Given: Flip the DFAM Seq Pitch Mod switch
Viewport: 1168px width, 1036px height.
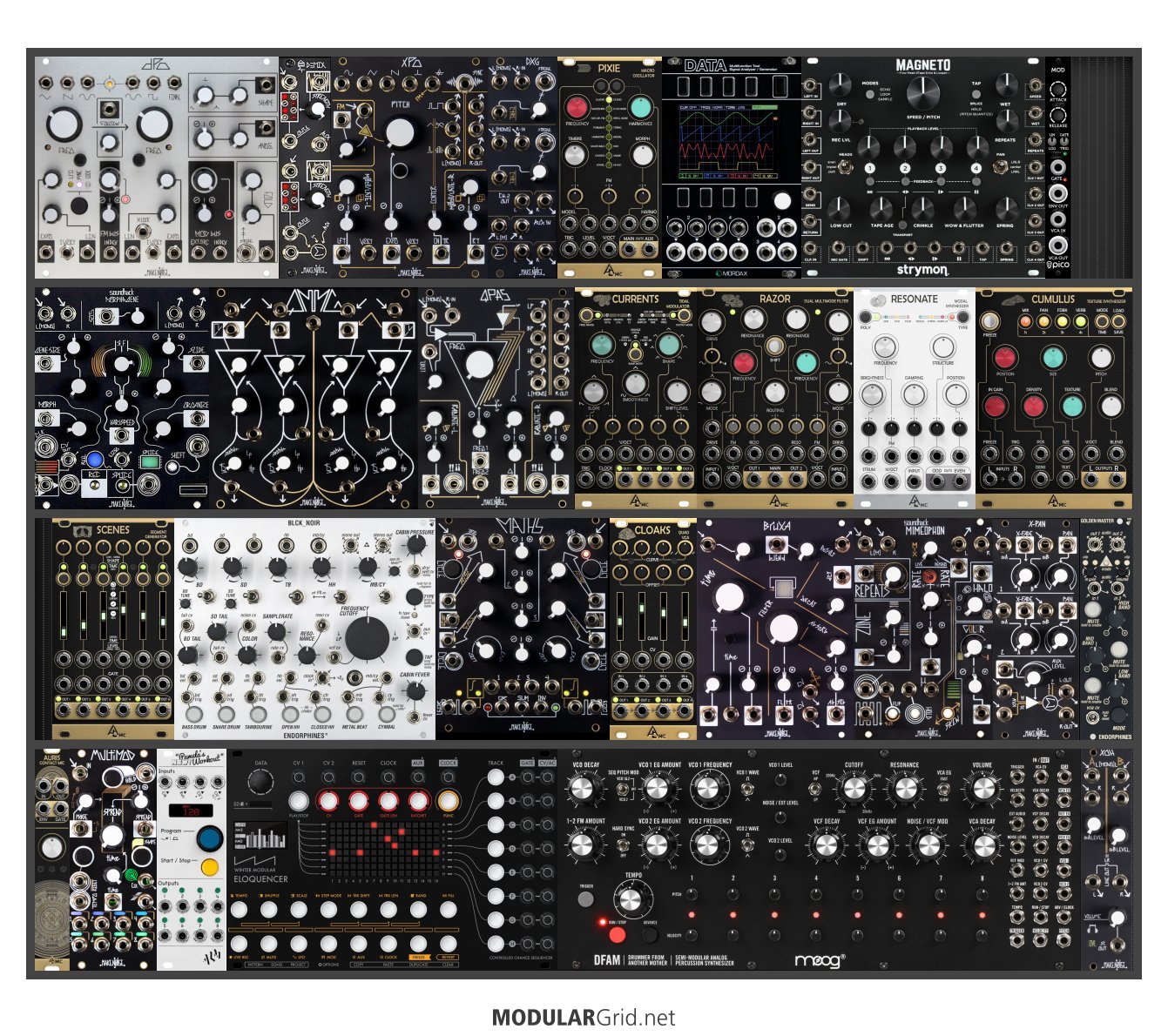Looking at the screenshot, I should [623, 789].
